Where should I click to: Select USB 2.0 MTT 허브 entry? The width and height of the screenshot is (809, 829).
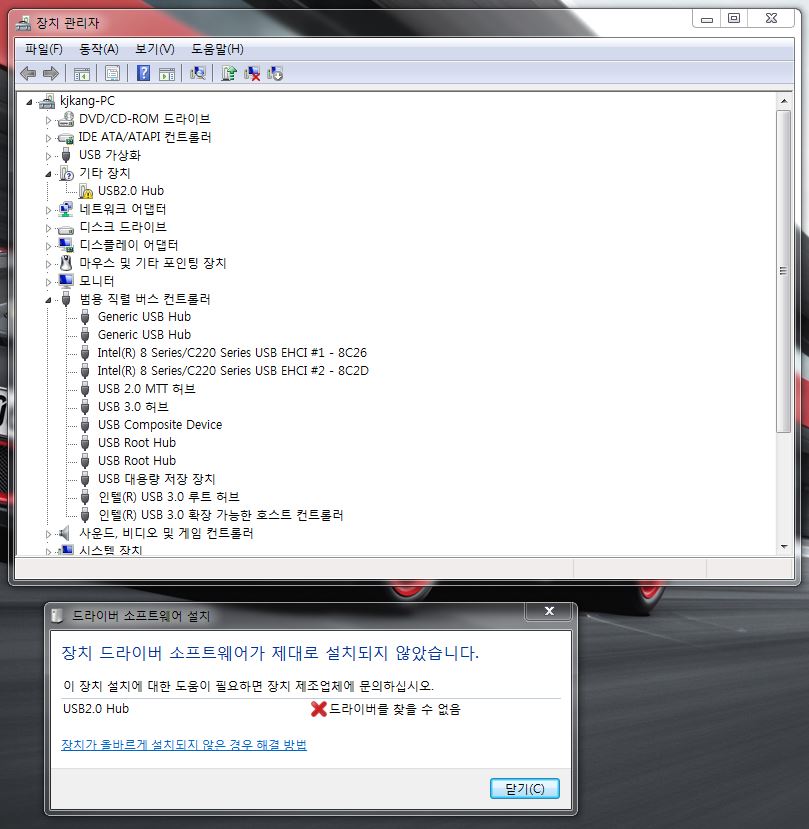coord(146,389)
